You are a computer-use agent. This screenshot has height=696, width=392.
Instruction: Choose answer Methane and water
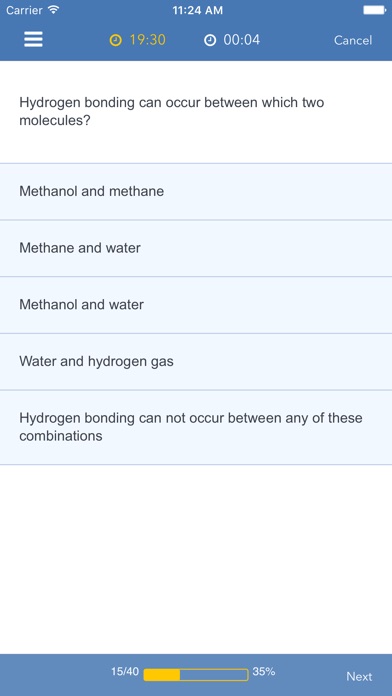[196, 248]
